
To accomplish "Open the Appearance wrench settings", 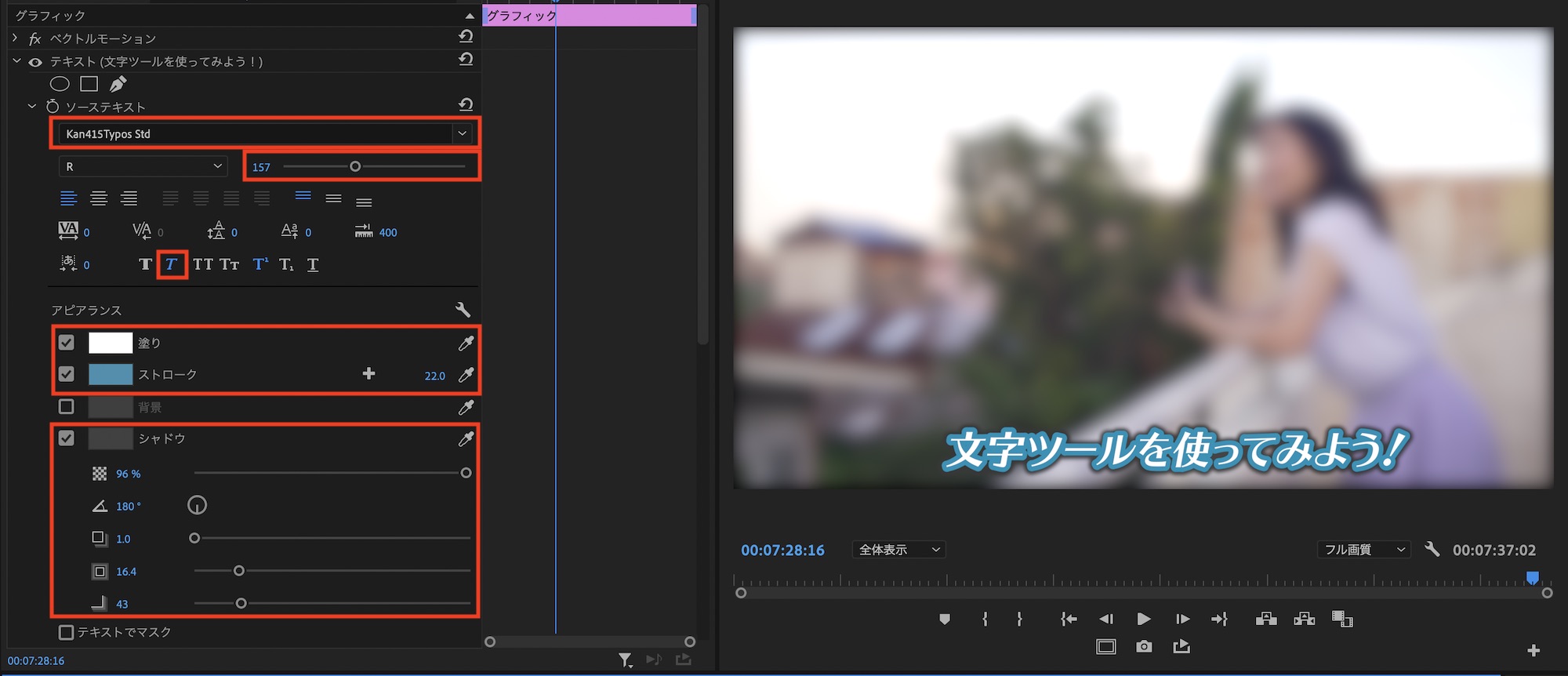I will [x=463, y=310].
